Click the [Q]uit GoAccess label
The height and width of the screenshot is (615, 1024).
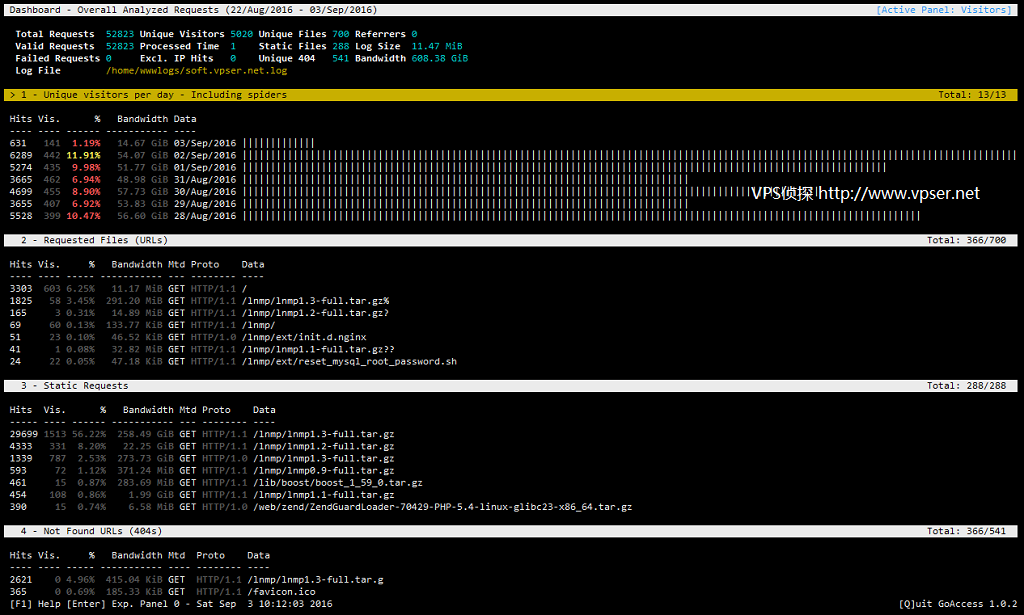tap(941, 604)
